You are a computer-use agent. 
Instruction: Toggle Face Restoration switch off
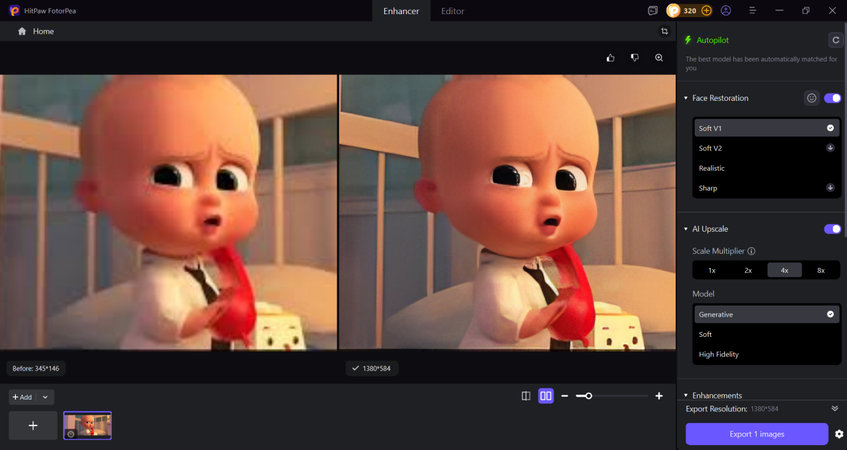pyautogui.click(x=832, y=98)
